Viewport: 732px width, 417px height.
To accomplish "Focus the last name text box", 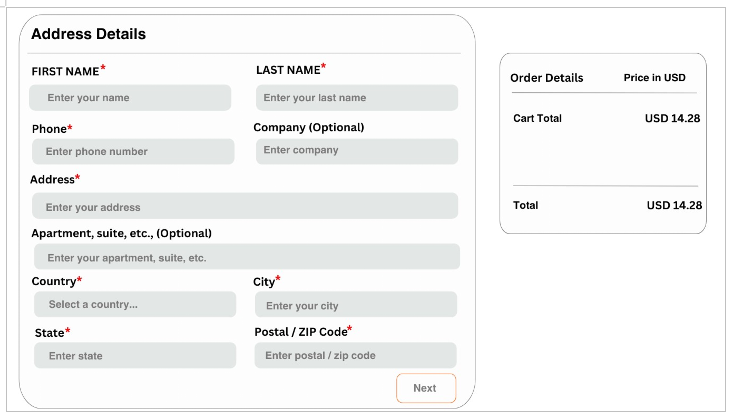I will 356,98.
